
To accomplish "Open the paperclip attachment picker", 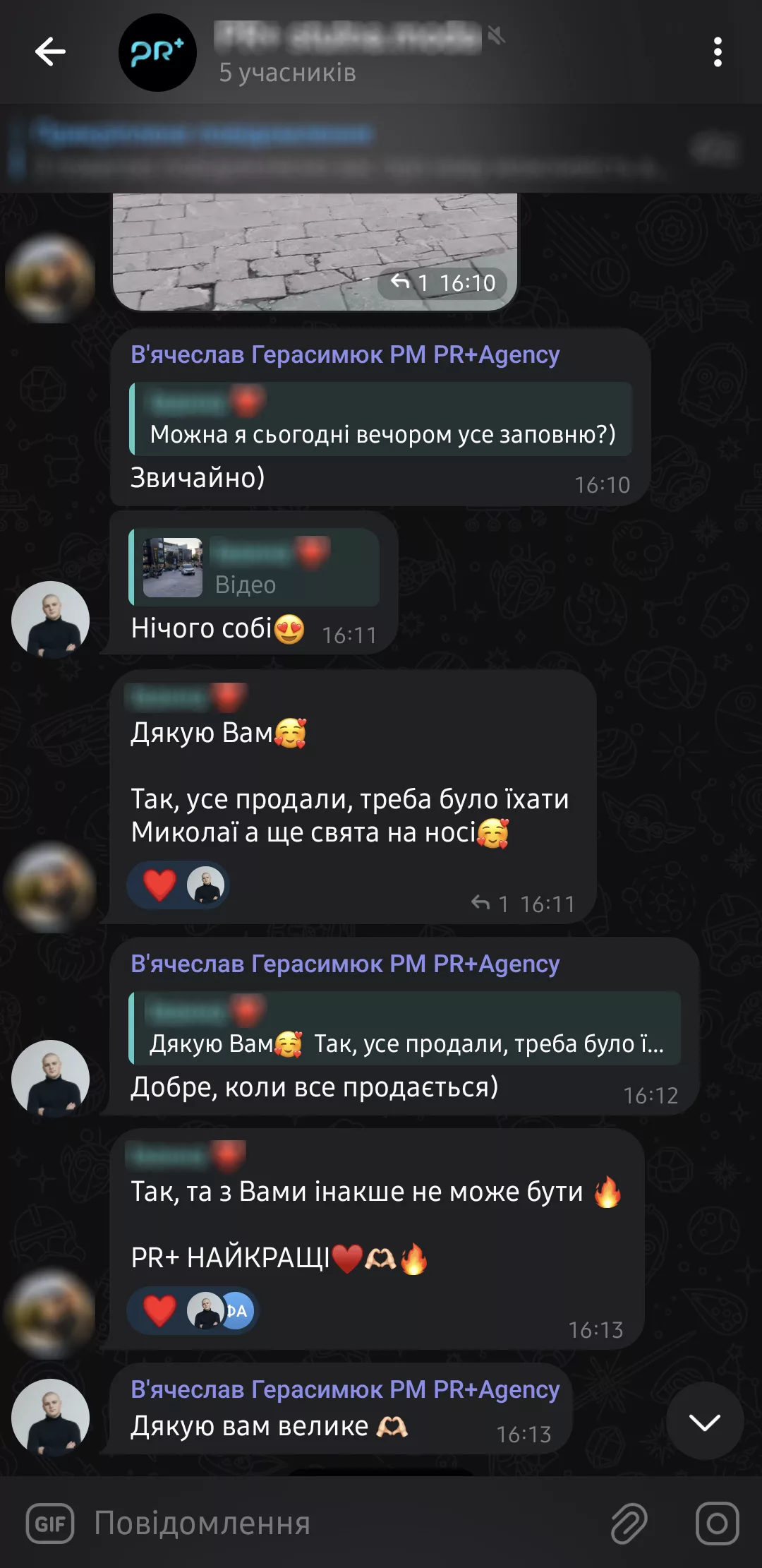I will (x=629, y=1523).
